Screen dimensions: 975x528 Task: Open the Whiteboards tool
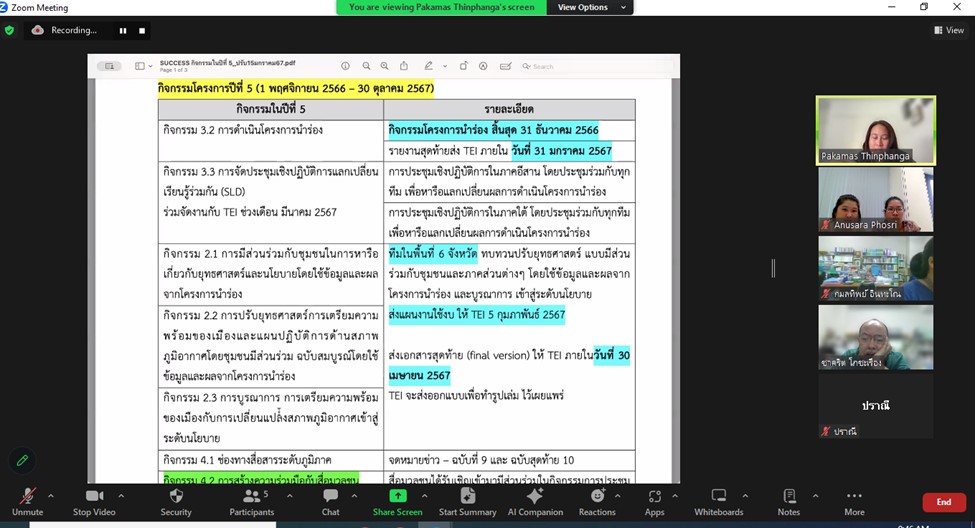(718, 501)
